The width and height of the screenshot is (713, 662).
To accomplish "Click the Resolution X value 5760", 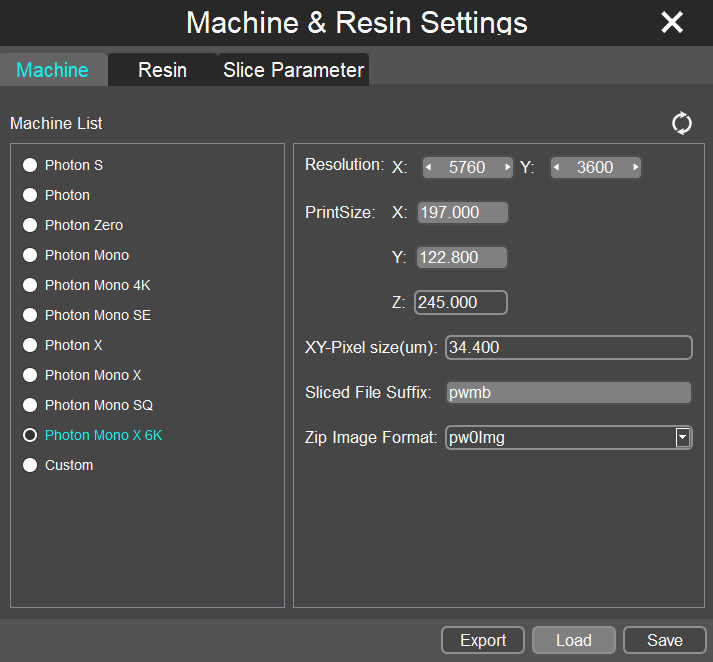I will tap(467, 167).
